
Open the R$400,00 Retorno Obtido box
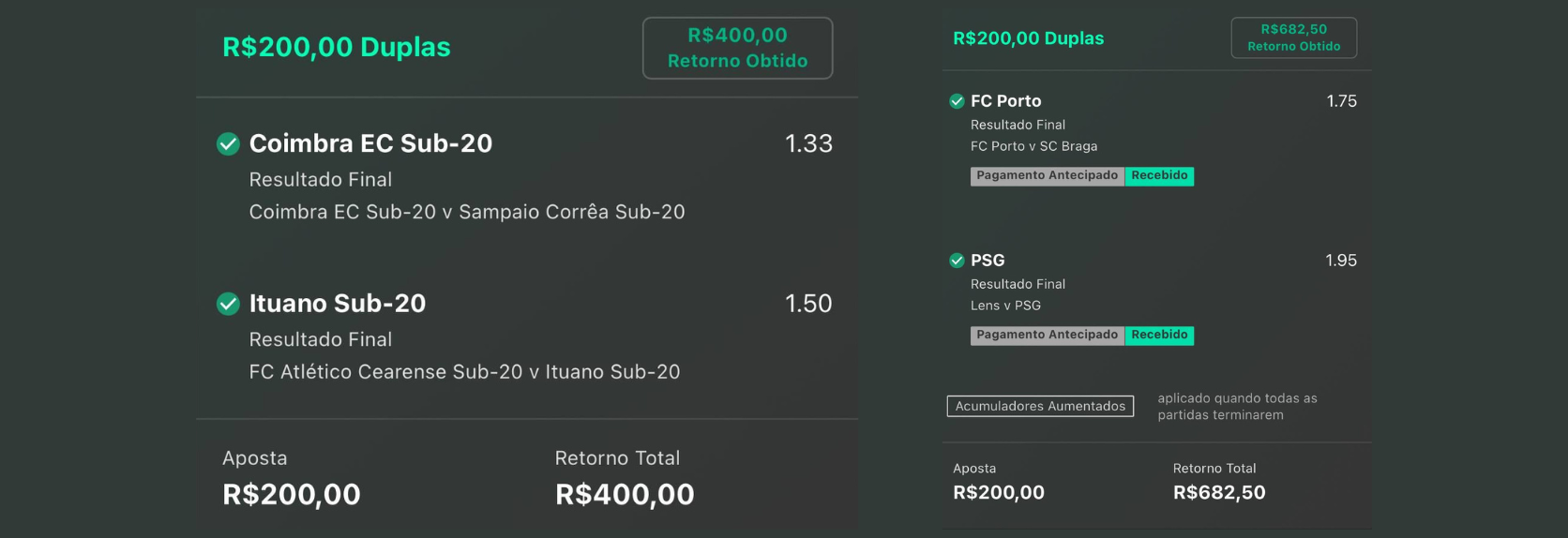pyautogui.click(x=737, y=48)
